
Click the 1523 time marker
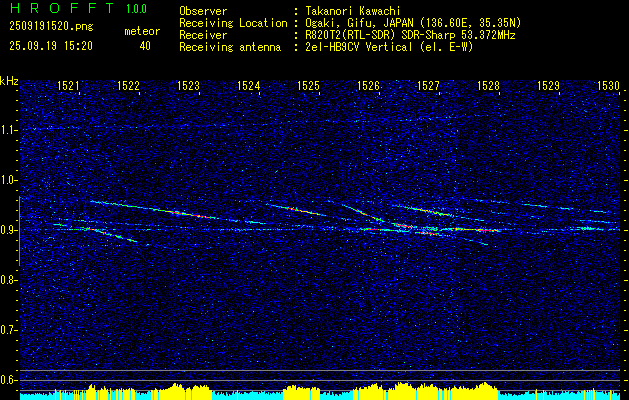pos(189,85)
